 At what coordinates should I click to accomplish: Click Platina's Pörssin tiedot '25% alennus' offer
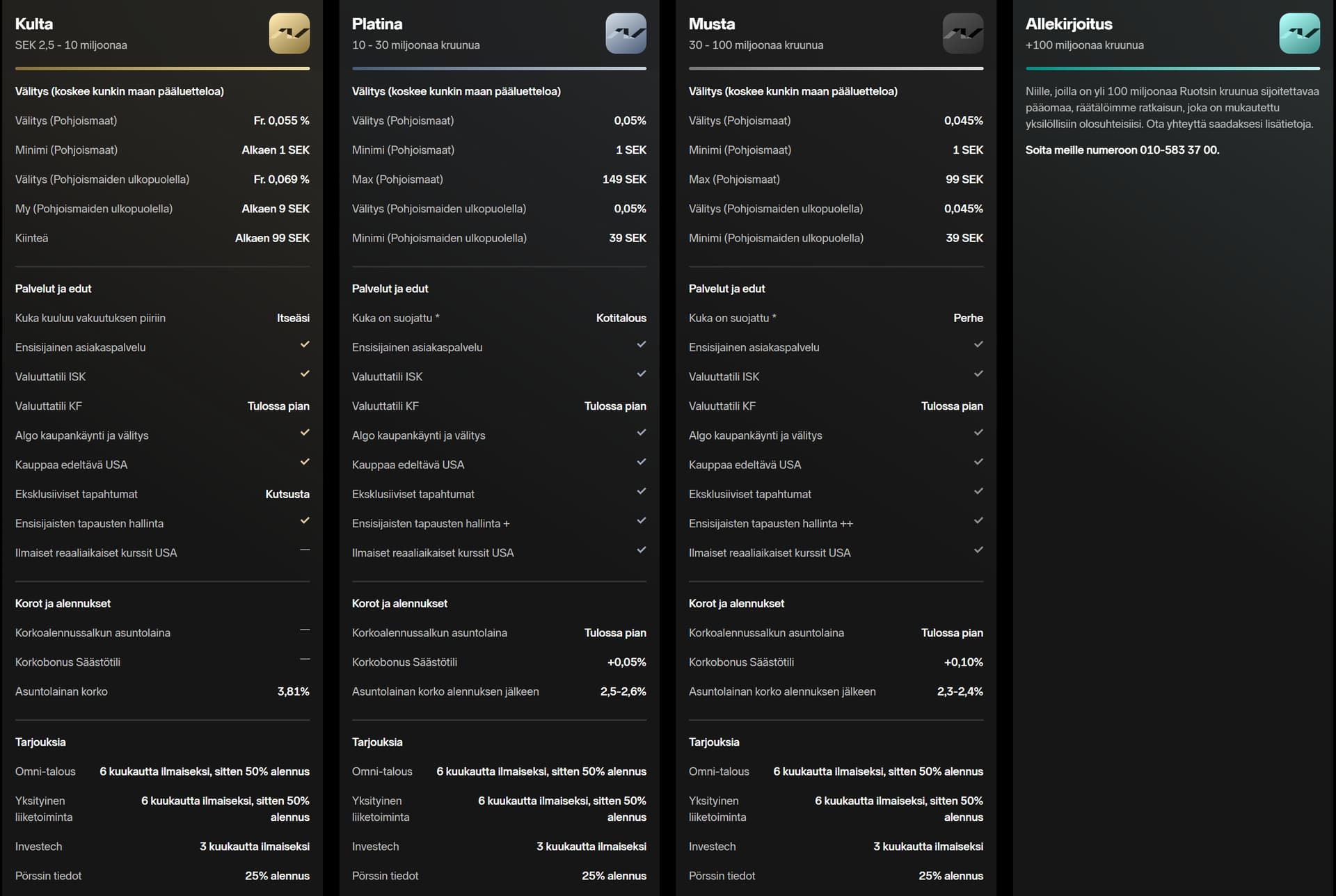[x=614, y=876]
